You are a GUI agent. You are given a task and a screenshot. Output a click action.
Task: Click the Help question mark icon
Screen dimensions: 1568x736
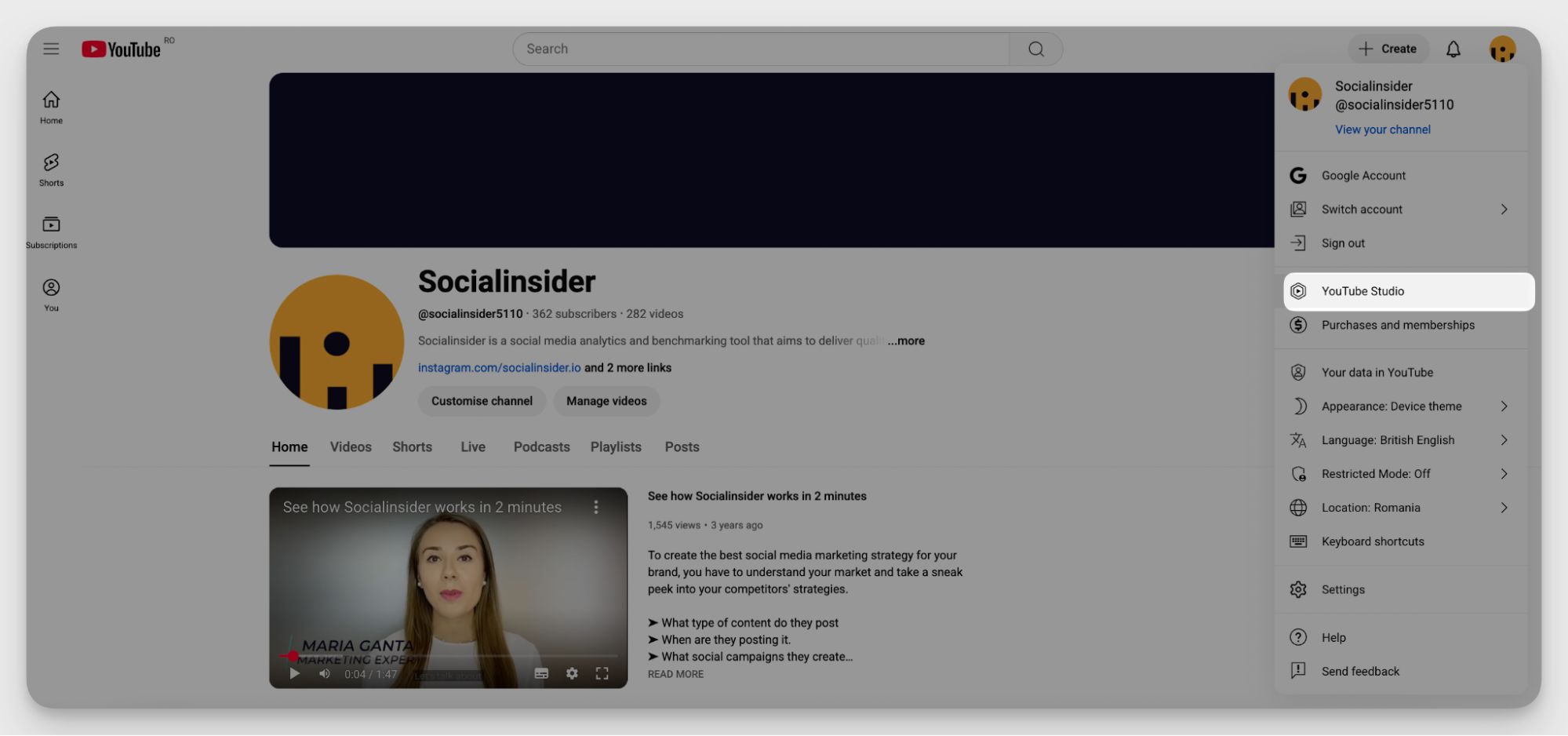(1298, 637)
